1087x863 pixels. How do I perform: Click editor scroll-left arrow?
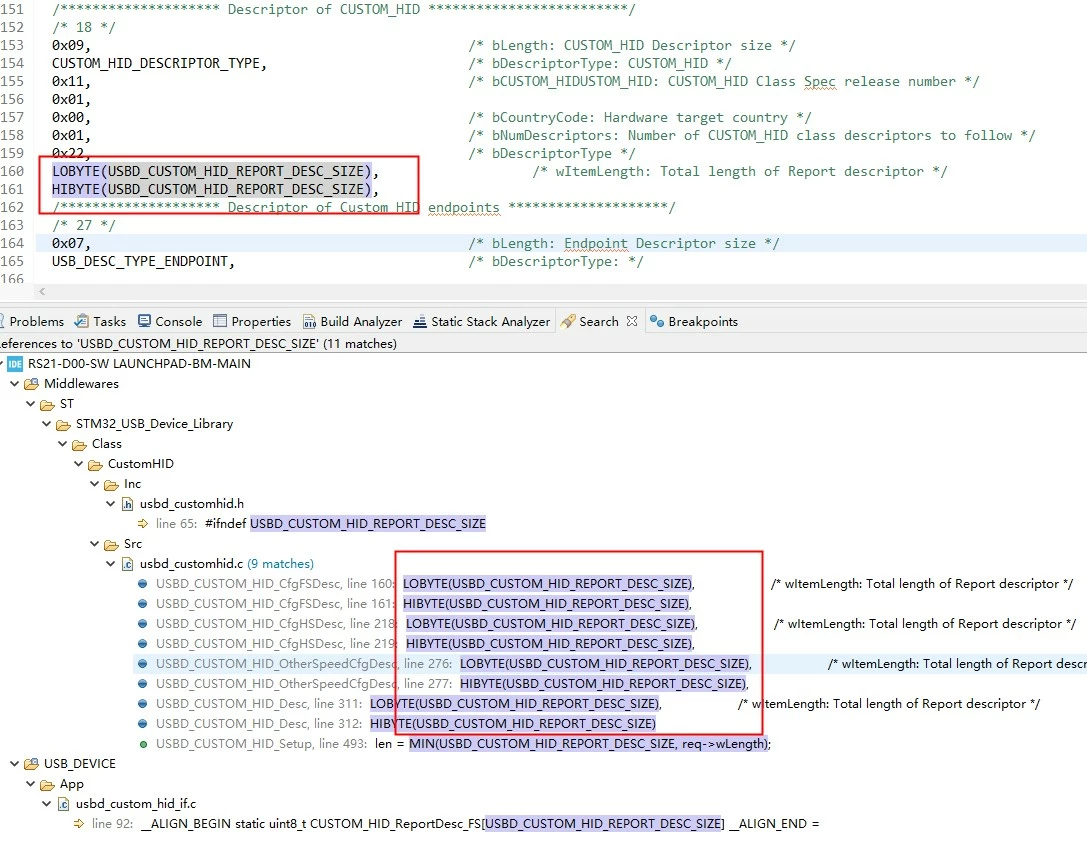coord(42,292)
